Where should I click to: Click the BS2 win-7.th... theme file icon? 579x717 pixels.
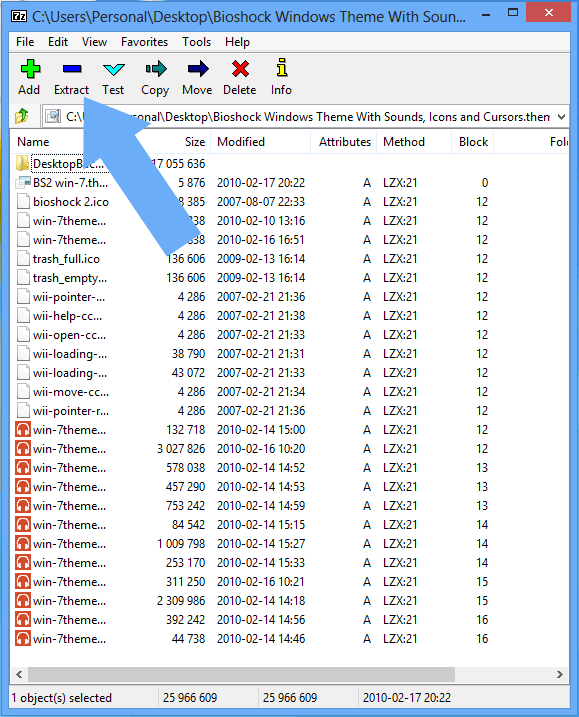pyautogui.click(x=23, y=182)
